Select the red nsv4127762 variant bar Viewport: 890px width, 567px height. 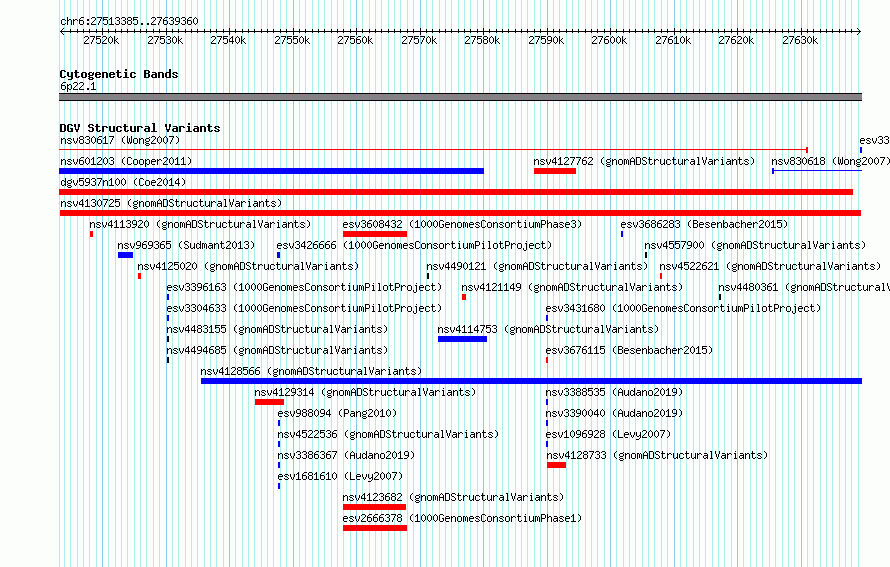coord(555,171)
